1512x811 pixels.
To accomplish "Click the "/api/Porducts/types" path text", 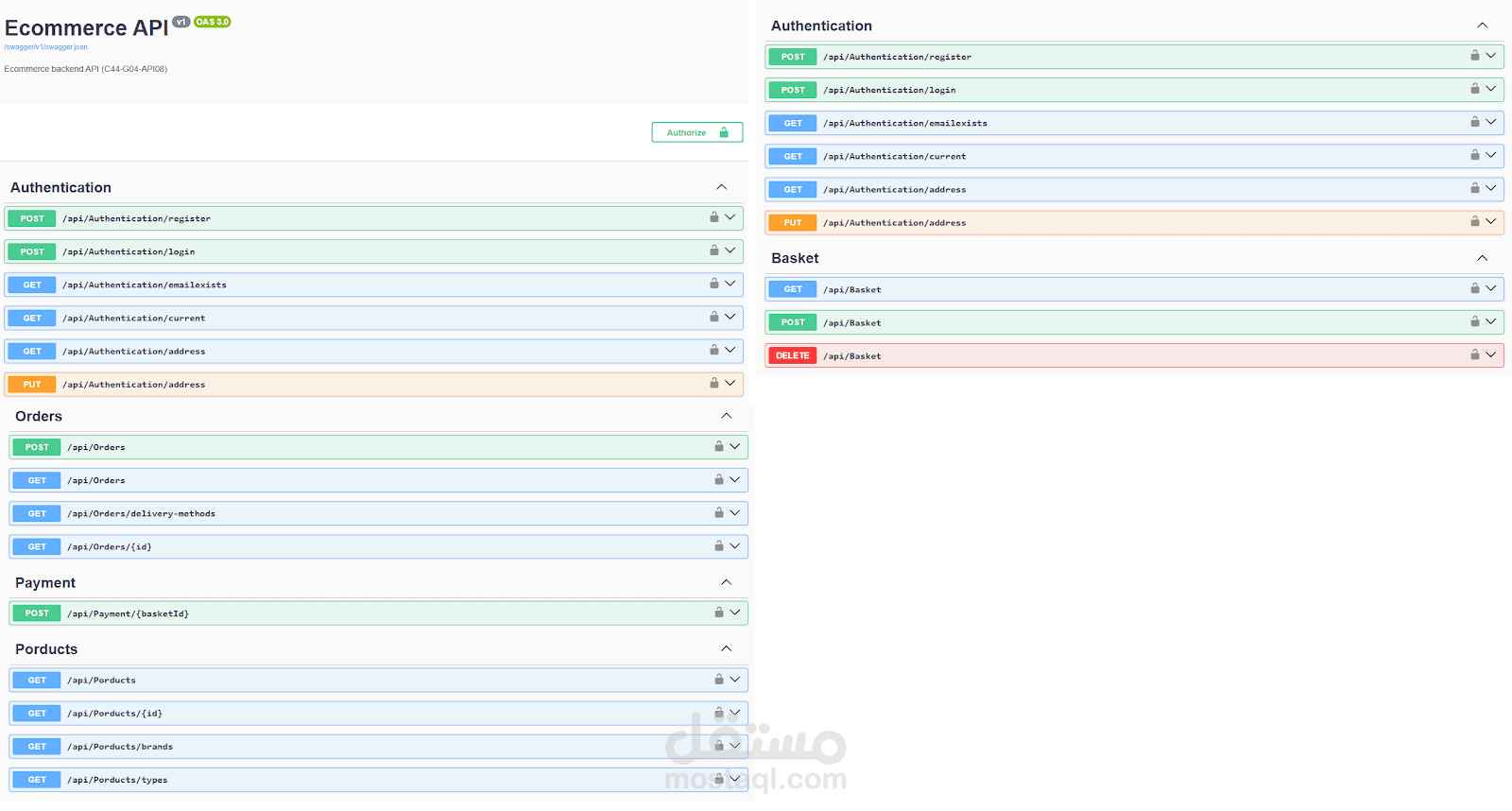I will click(x=117, y=780).
